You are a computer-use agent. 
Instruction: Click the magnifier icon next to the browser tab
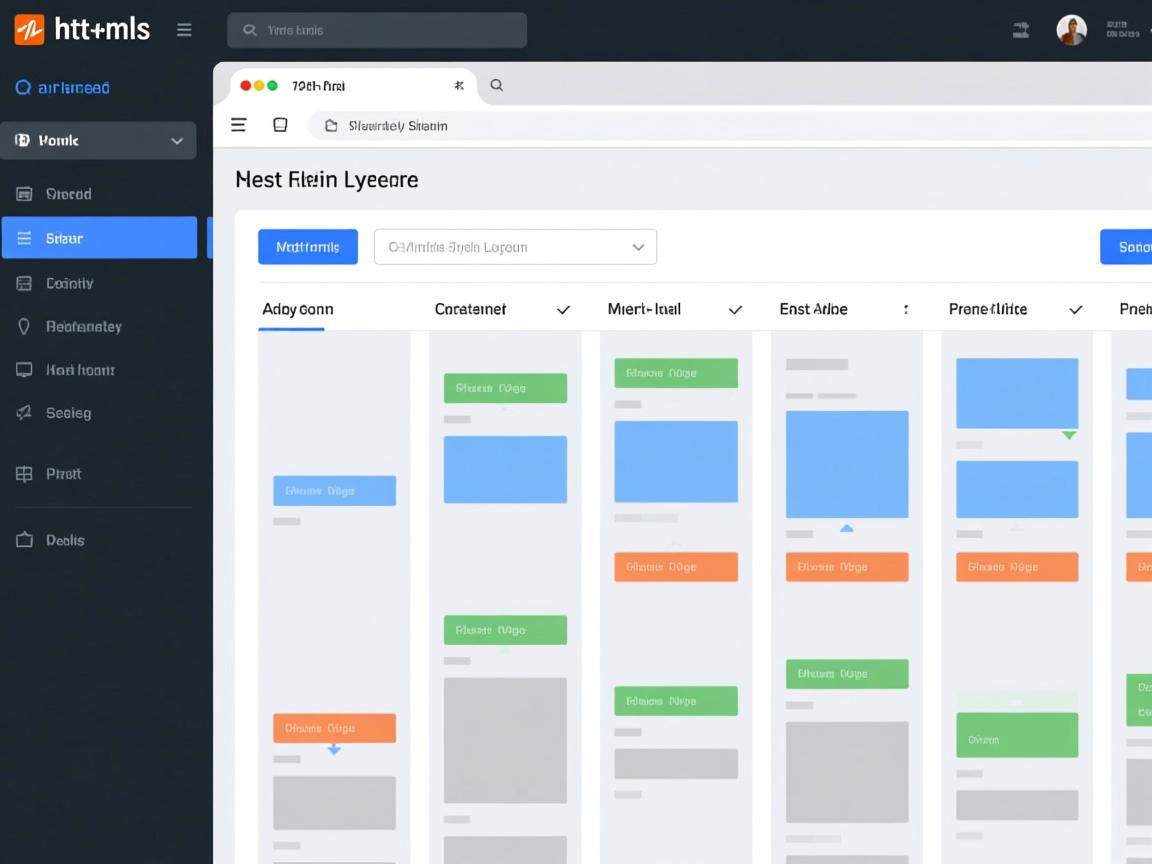point(496,86)
